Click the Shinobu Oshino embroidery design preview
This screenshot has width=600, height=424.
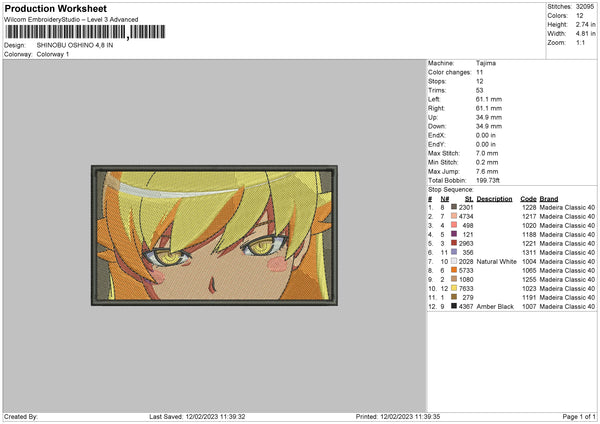pos(214,235)
